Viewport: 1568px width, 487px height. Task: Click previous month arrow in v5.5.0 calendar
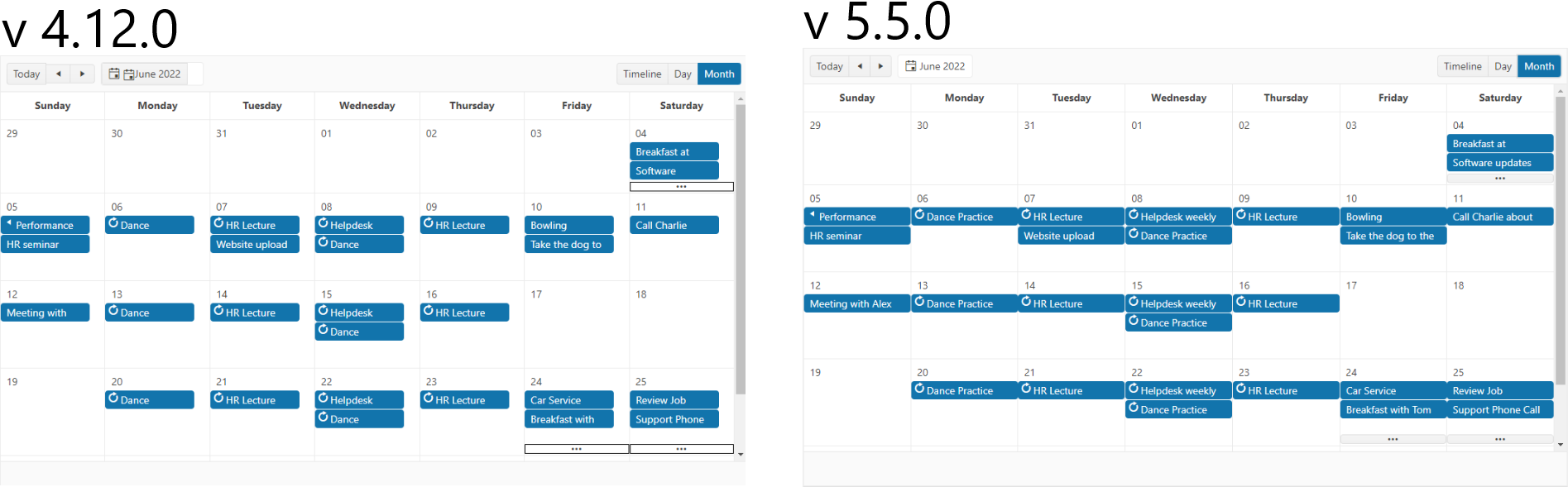(x=860, y=66)
